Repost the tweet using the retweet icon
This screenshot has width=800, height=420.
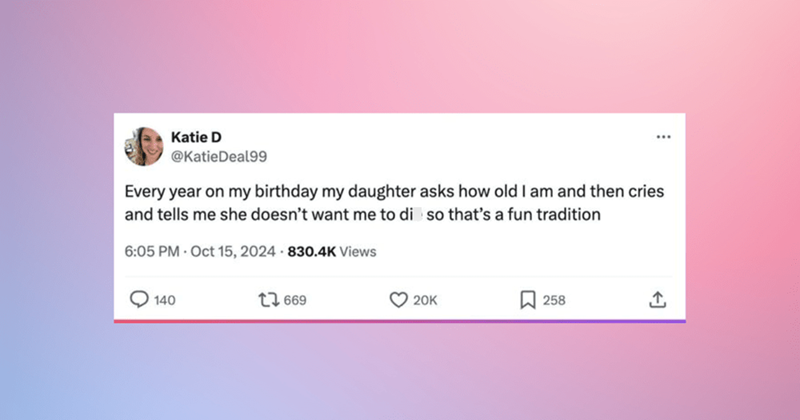(x=268, y=300)
